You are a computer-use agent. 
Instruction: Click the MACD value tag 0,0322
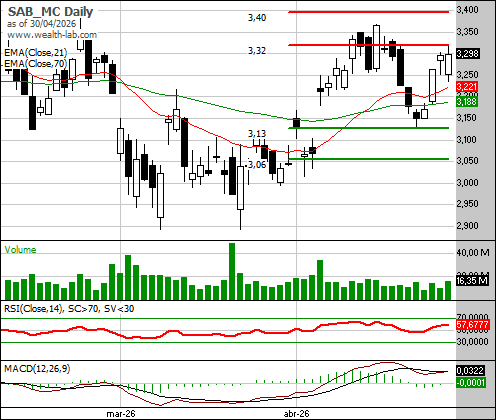point(470,370)
